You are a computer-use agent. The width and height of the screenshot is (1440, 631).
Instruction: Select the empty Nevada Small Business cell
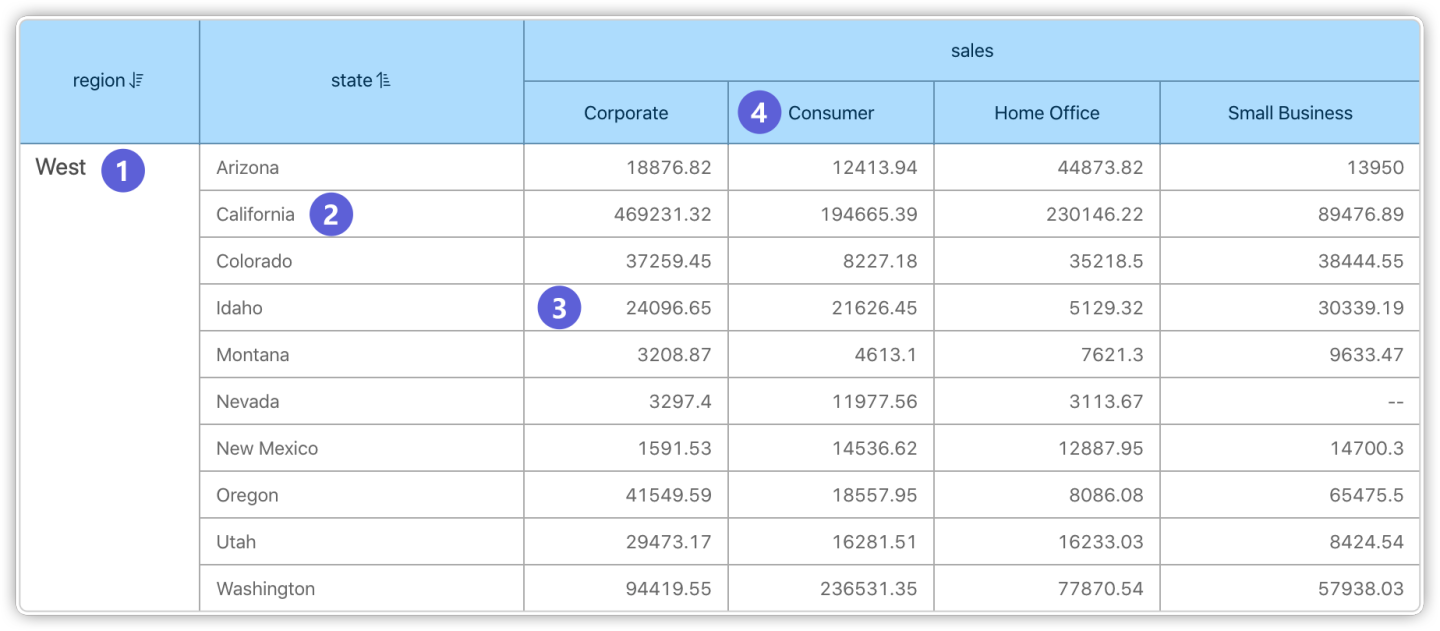pyautogui.click(x=1289, y=402)
